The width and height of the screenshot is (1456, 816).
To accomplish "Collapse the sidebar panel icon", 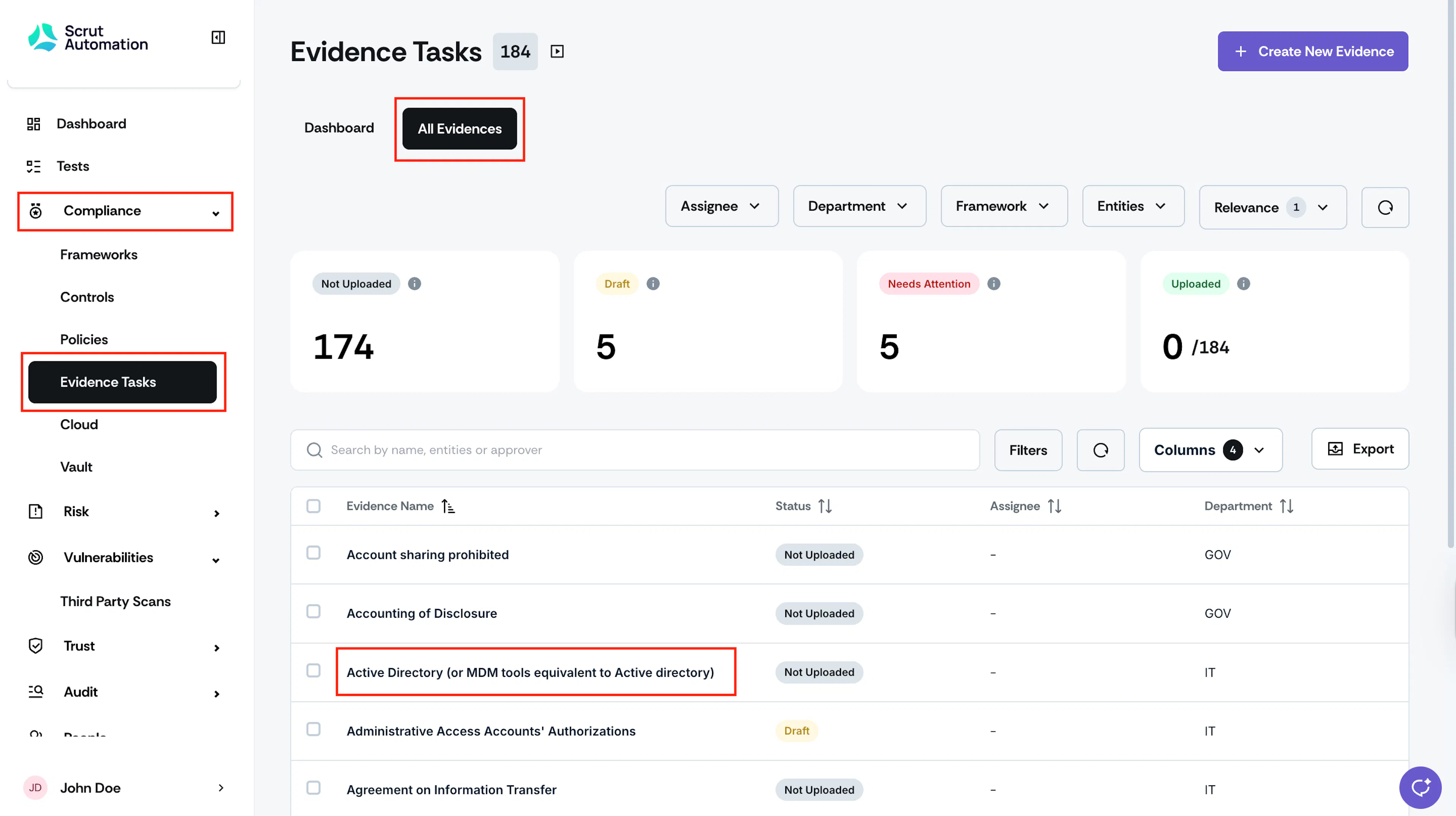I will click(x=218, y=37).
